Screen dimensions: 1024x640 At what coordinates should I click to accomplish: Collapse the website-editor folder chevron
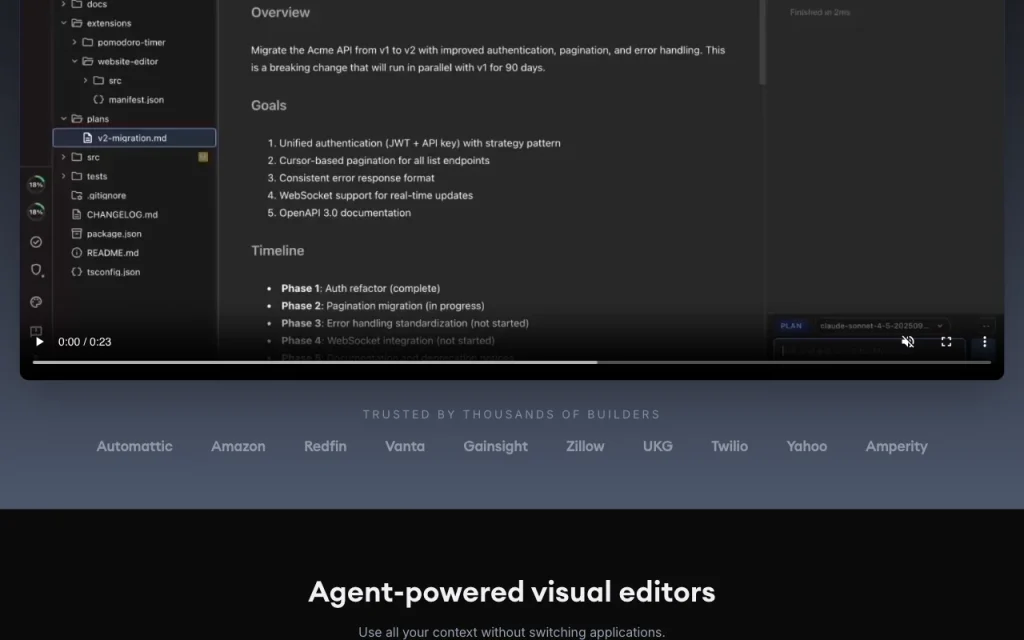coord(74,61)
